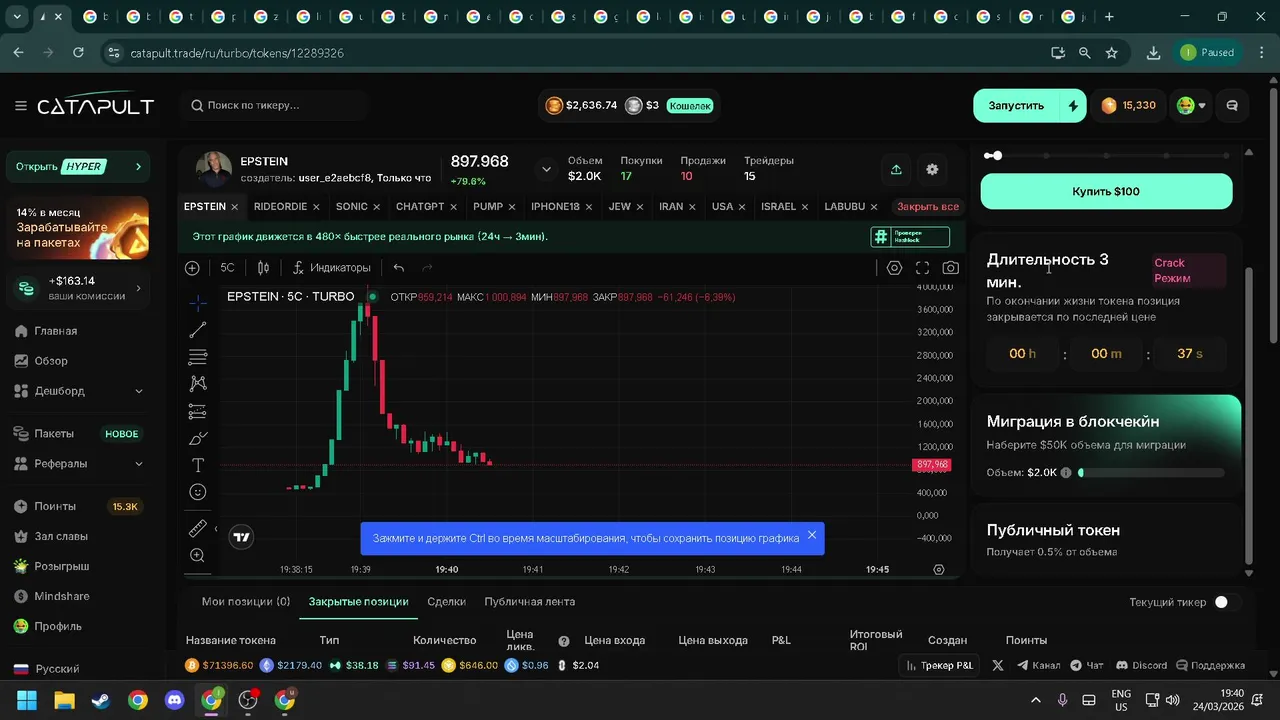Open the PnL tracker button

coord(940,665)
